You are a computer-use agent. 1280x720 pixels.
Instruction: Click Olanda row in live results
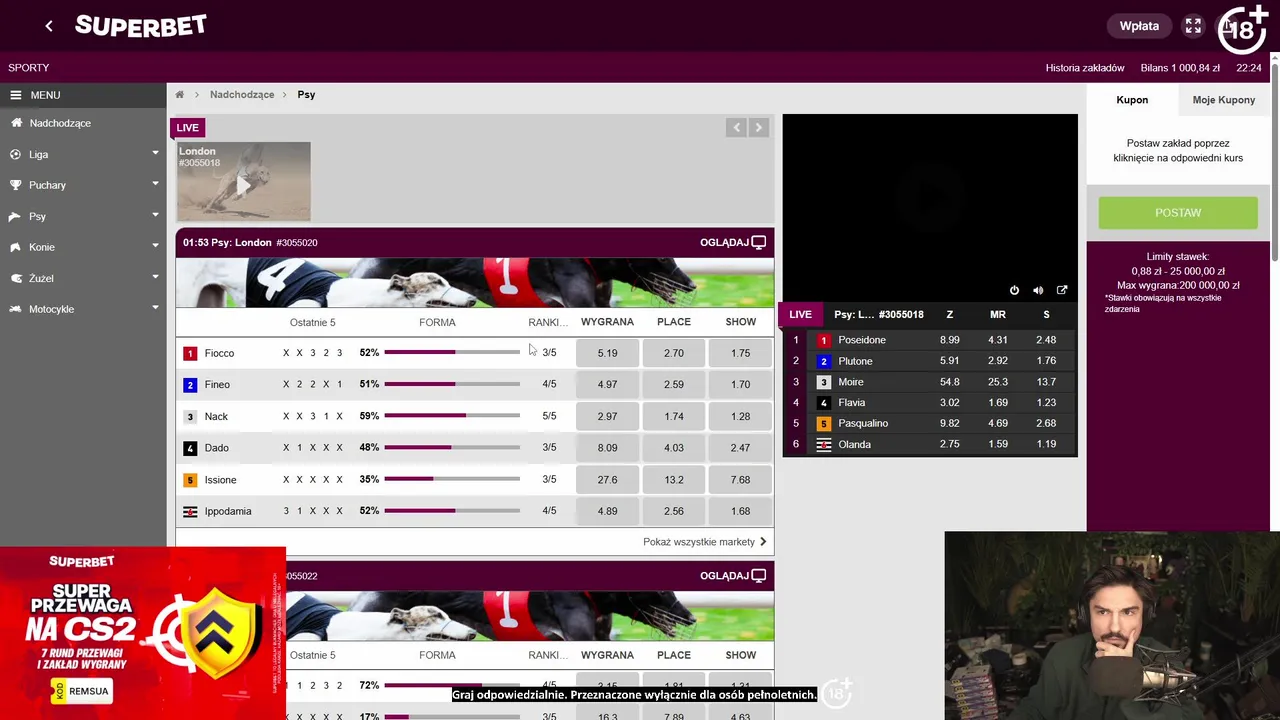(x=930, y=444)
